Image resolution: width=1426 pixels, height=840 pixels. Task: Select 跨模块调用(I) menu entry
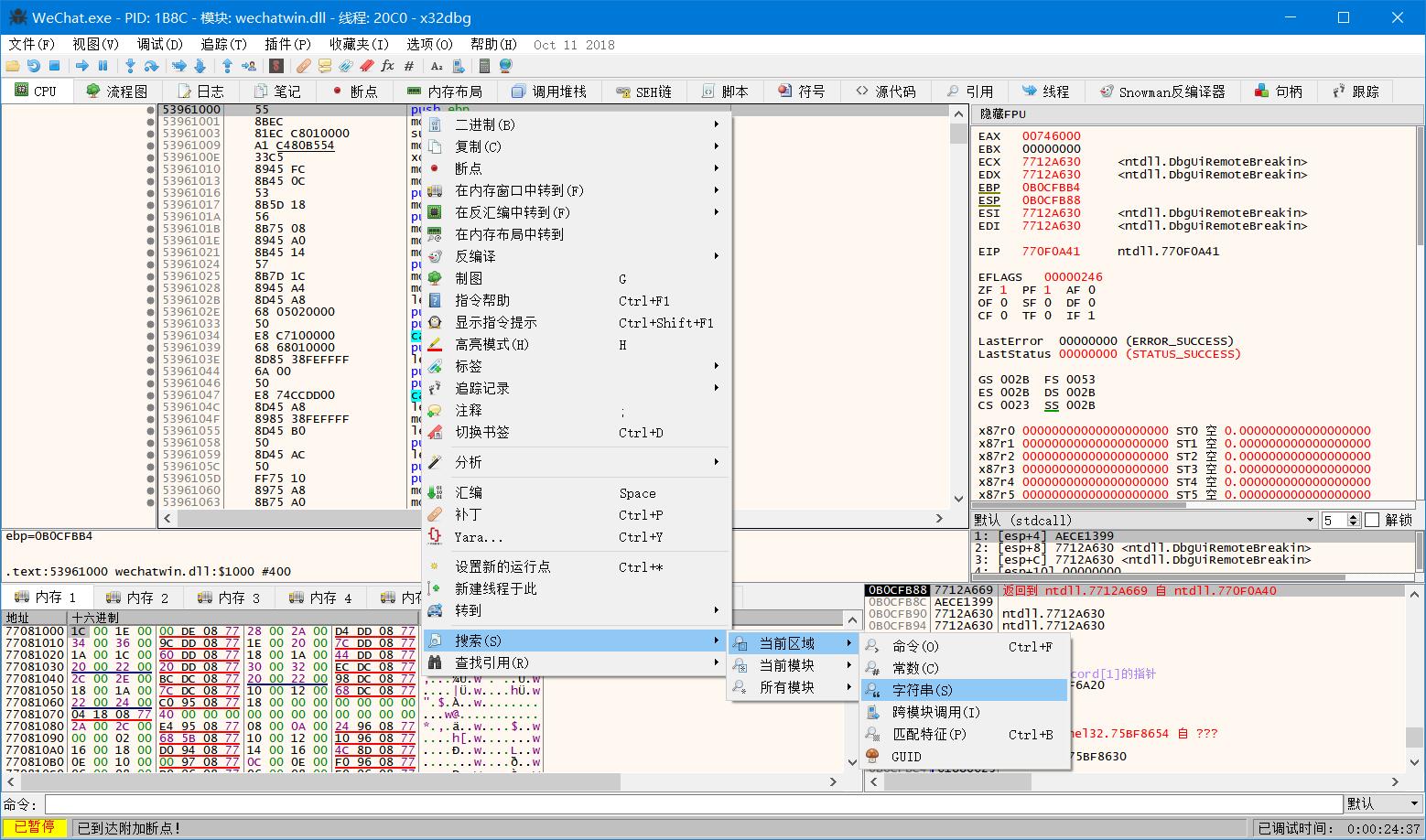point(965,712)
